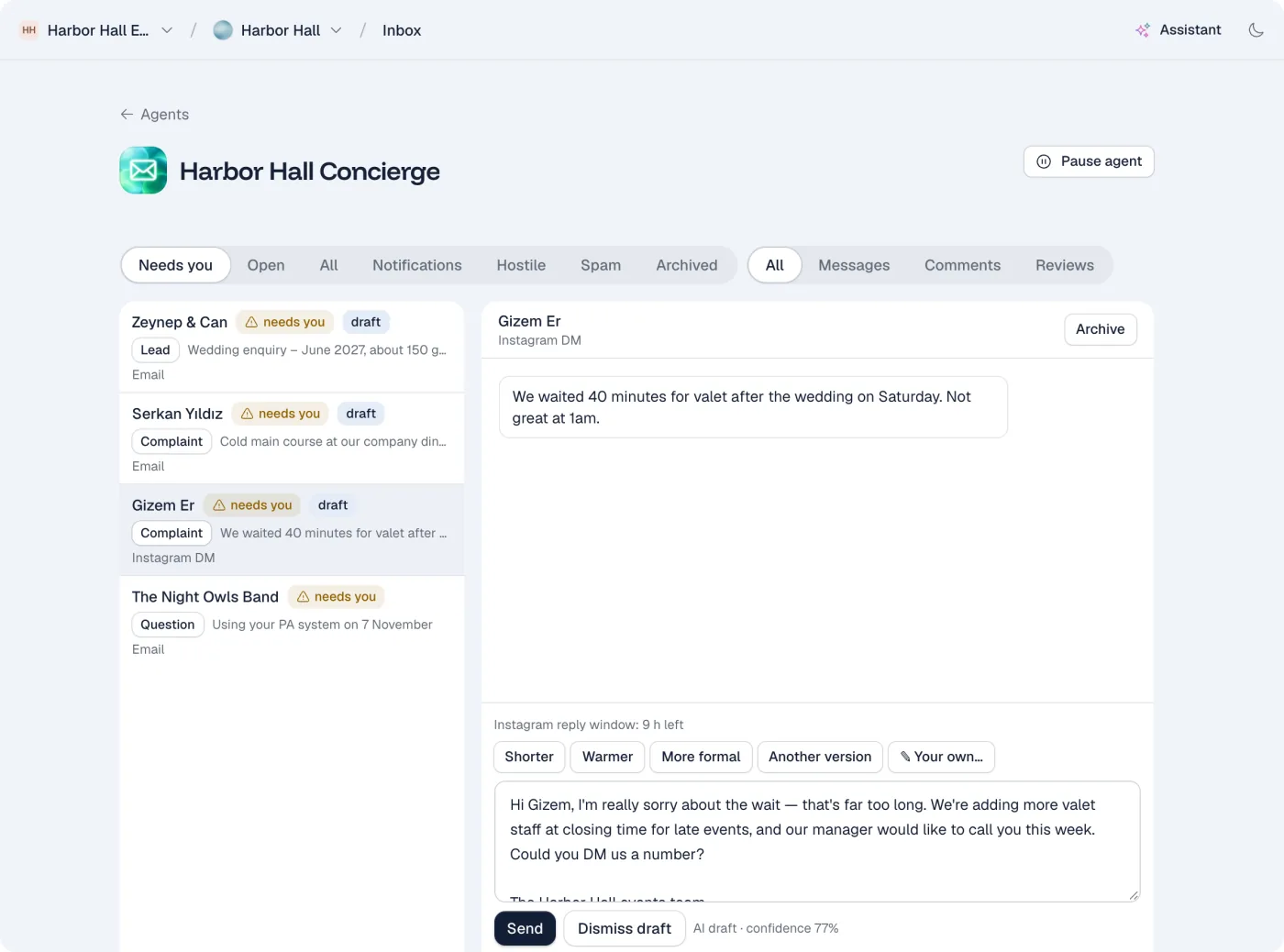Click Gizem's valet complaint message bubble
Image resolution: width=1284 pixels, height=952 pixels.
pos(753,407)
